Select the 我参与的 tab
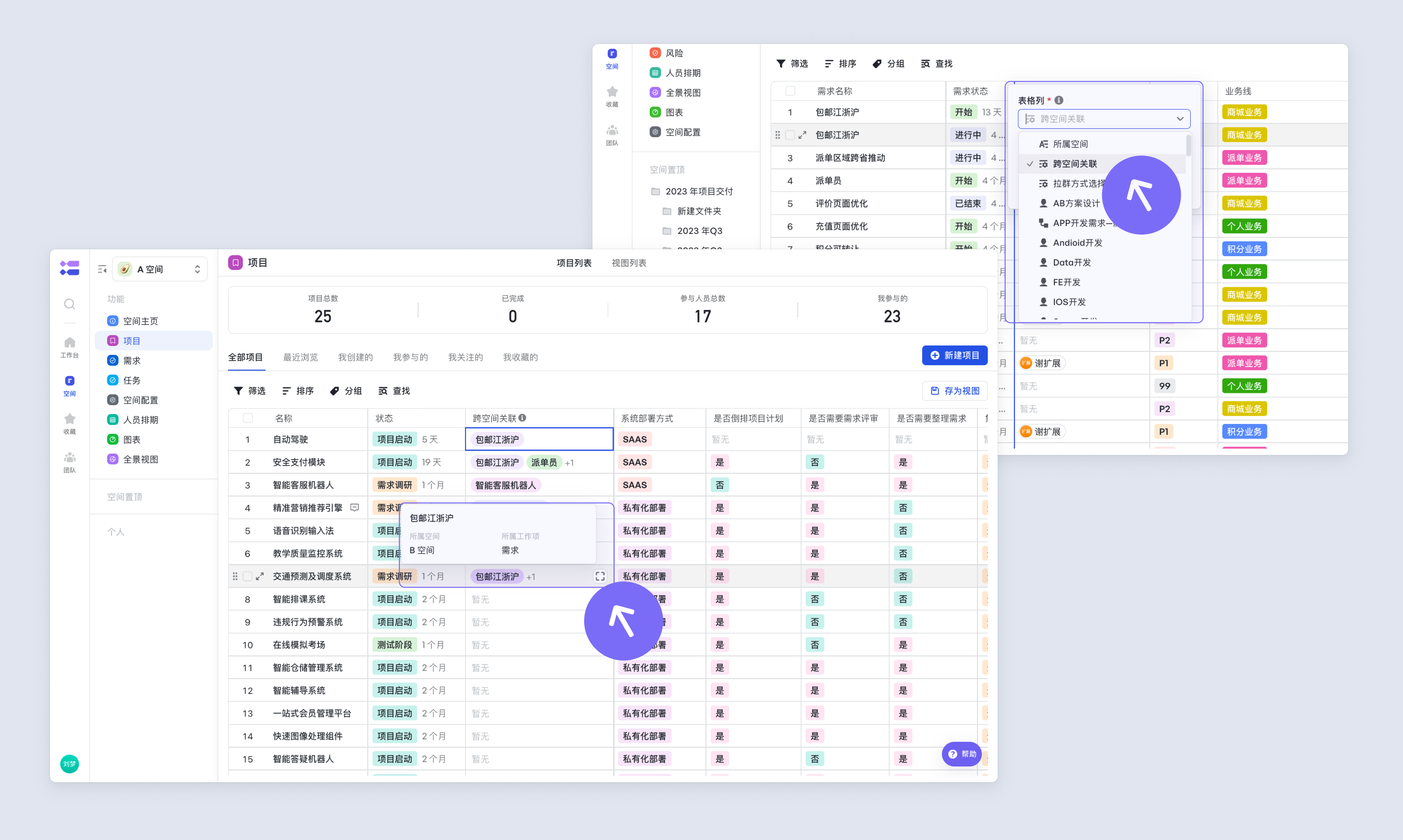 [x=410, y=357]
